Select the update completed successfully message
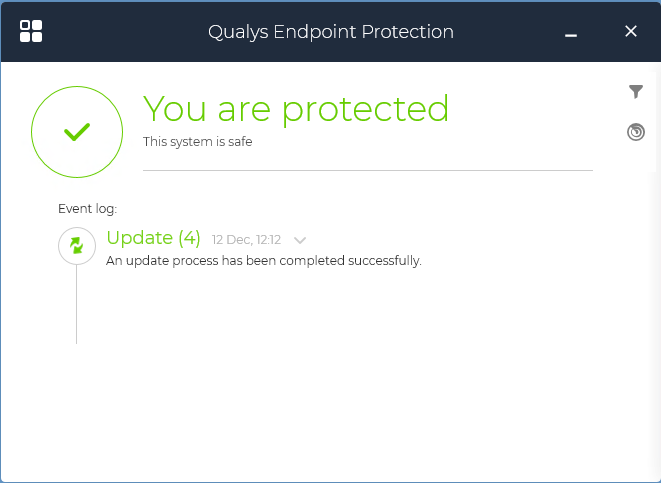 coord(264,261)
